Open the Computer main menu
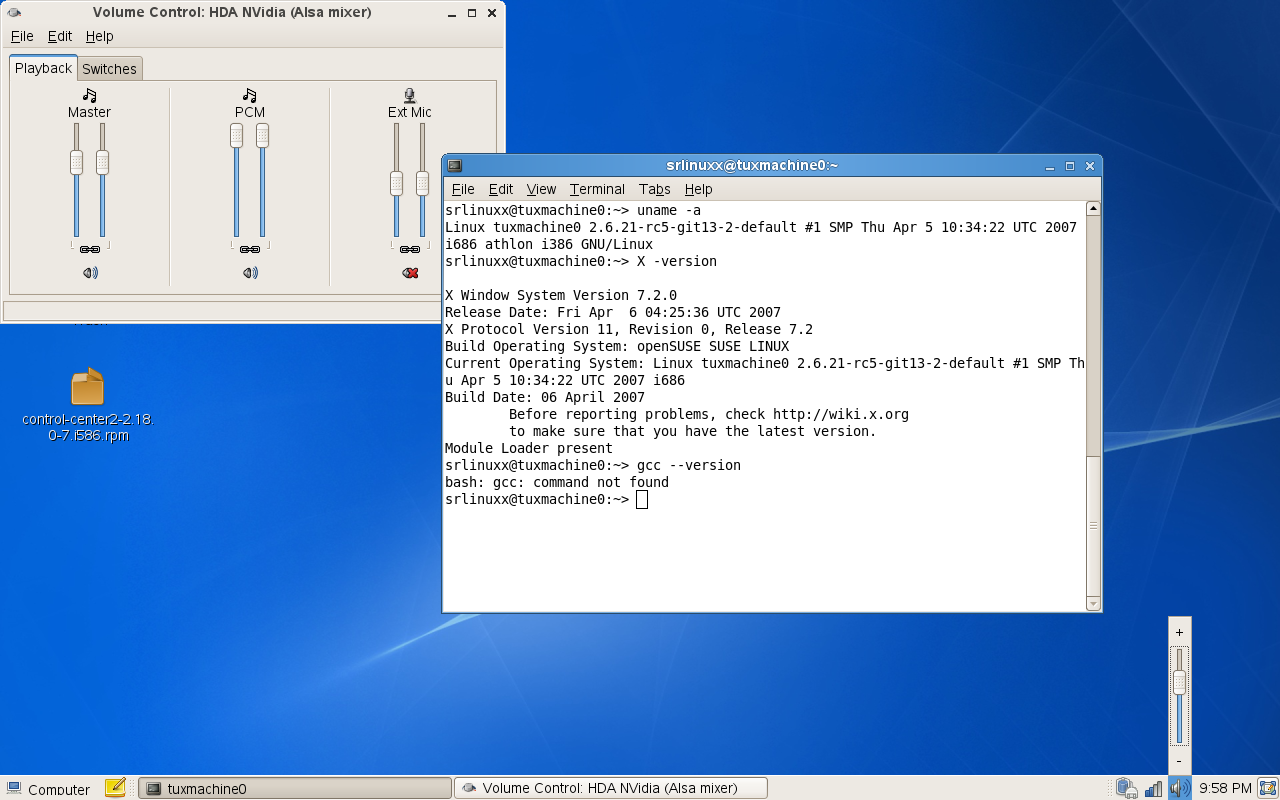 coord(47,789)
